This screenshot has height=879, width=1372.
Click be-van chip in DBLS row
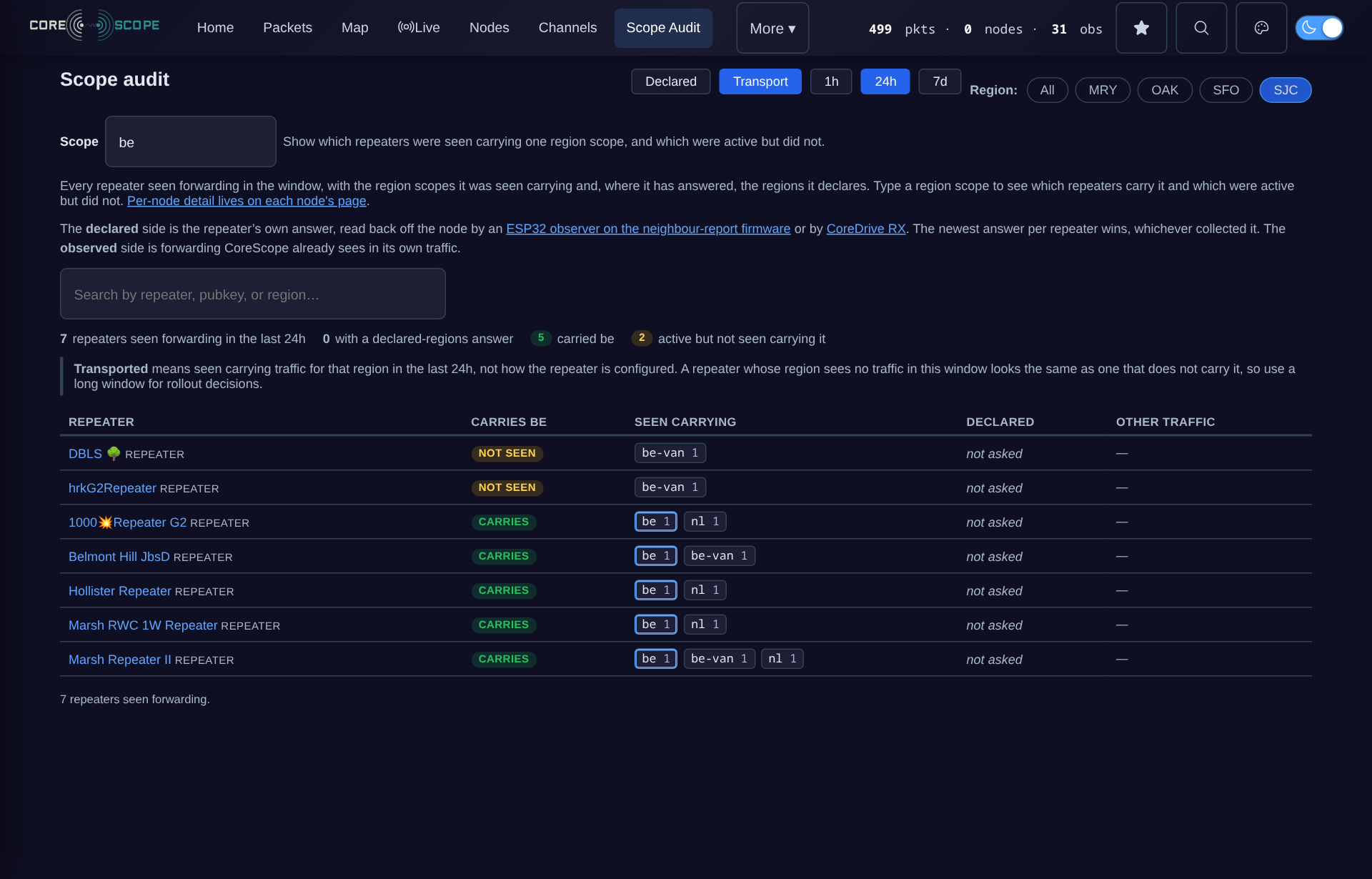pos(670,453)
